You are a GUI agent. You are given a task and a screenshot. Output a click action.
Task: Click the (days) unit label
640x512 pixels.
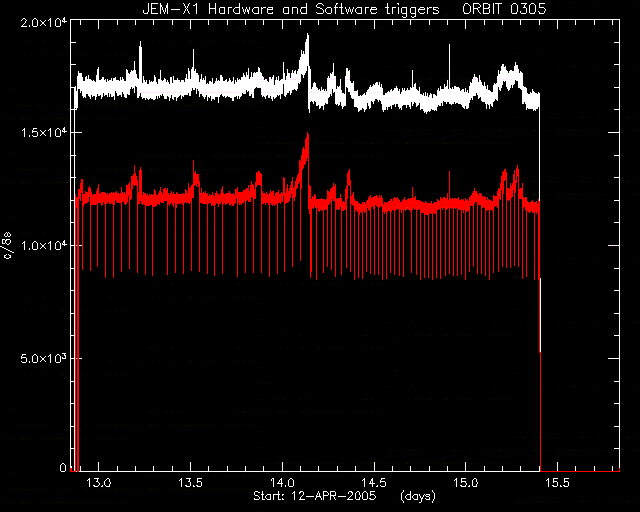click(418, 496)
